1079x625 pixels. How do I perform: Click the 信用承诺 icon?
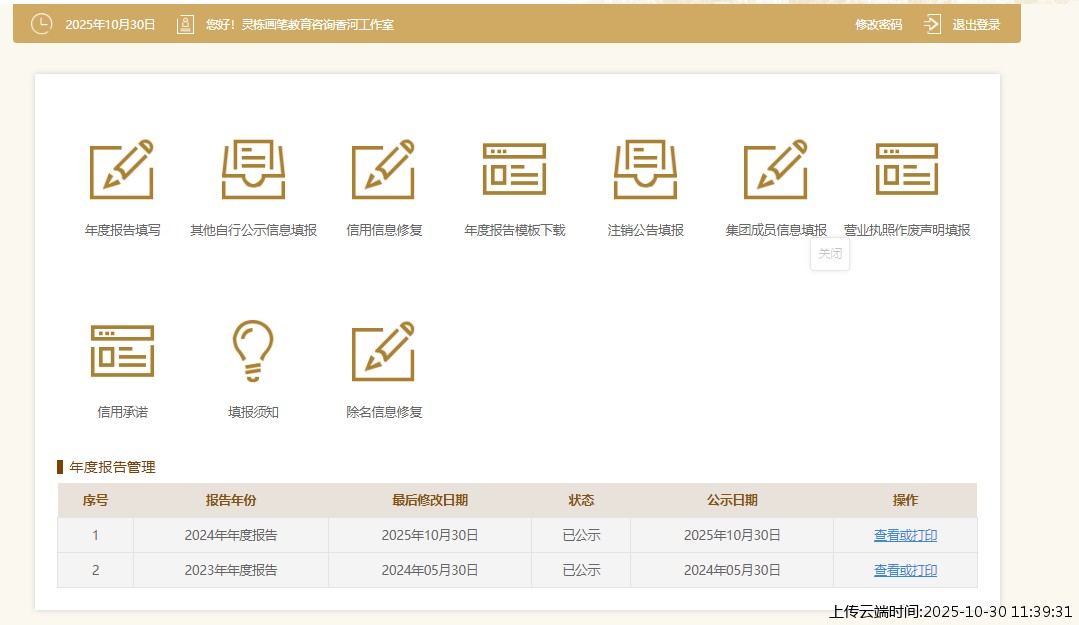tap(122, 351)
